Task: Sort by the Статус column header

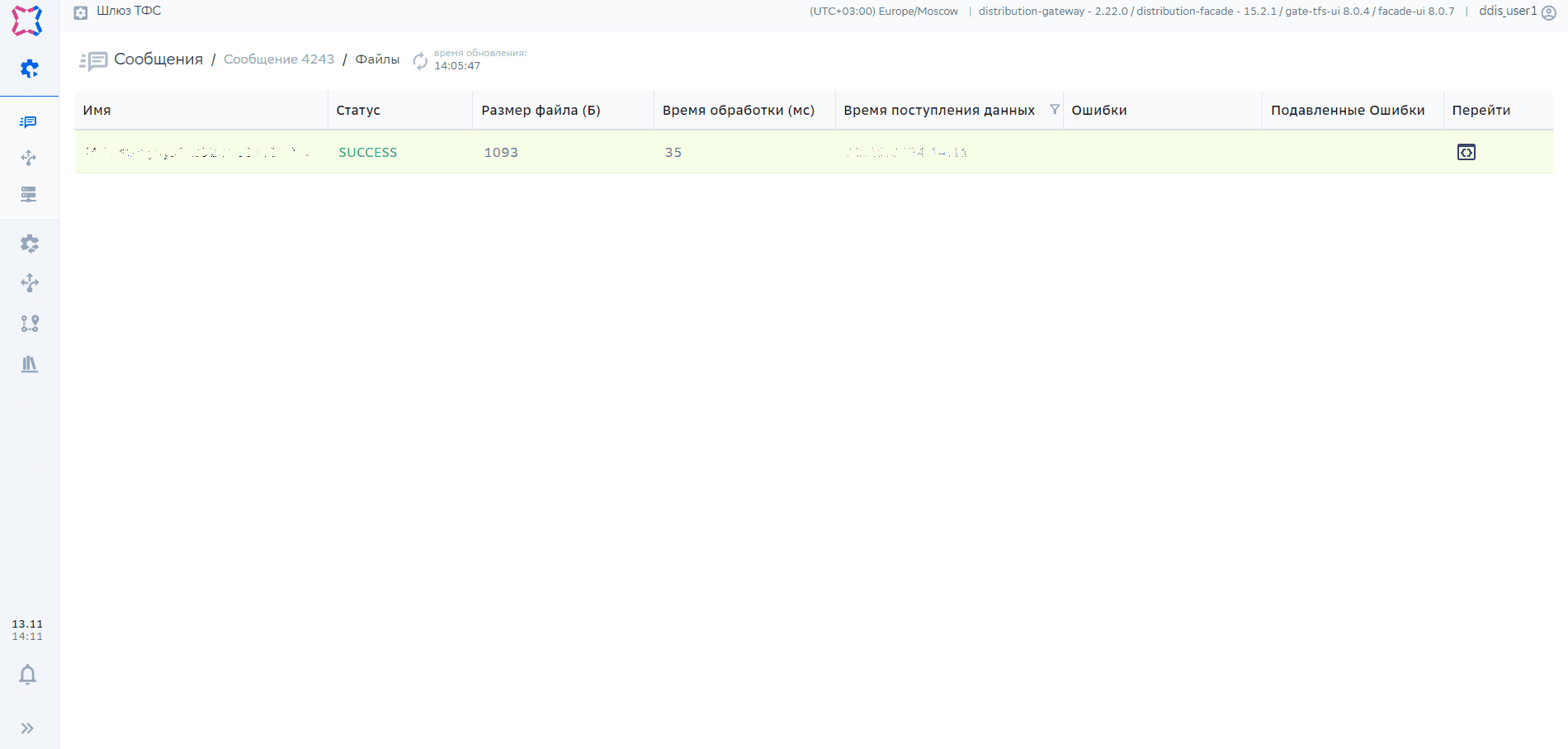Action: pyautogui.click(x=358, y=111)
